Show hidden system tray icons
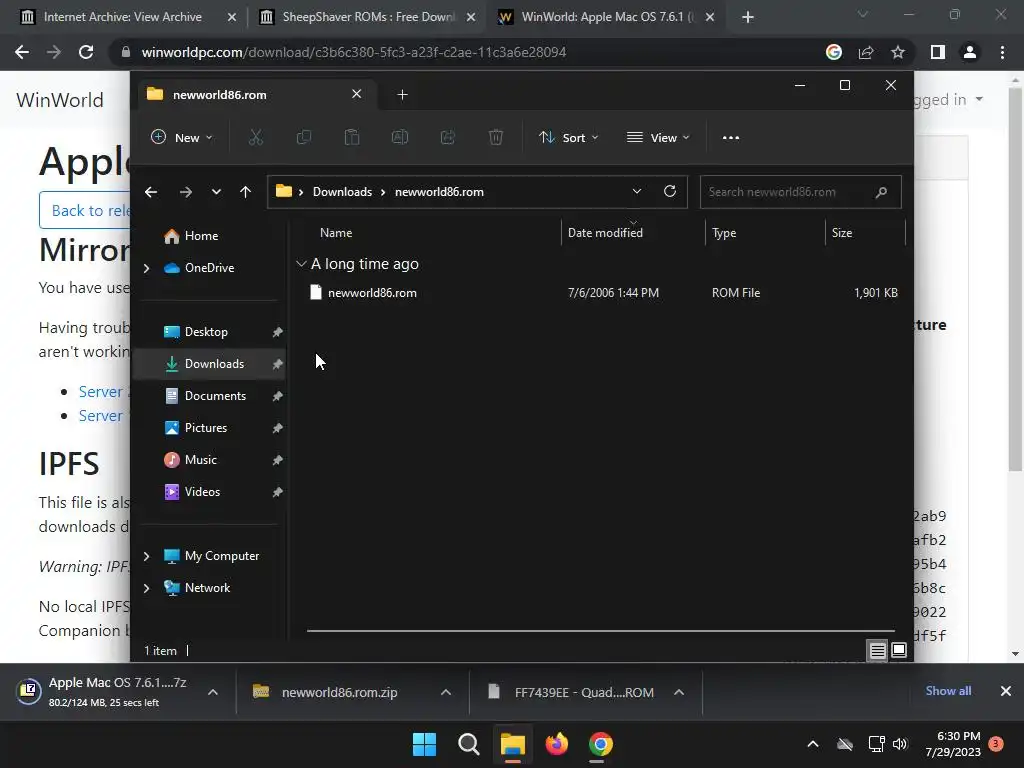This screenshot has height=768, width=1024. 813,744
